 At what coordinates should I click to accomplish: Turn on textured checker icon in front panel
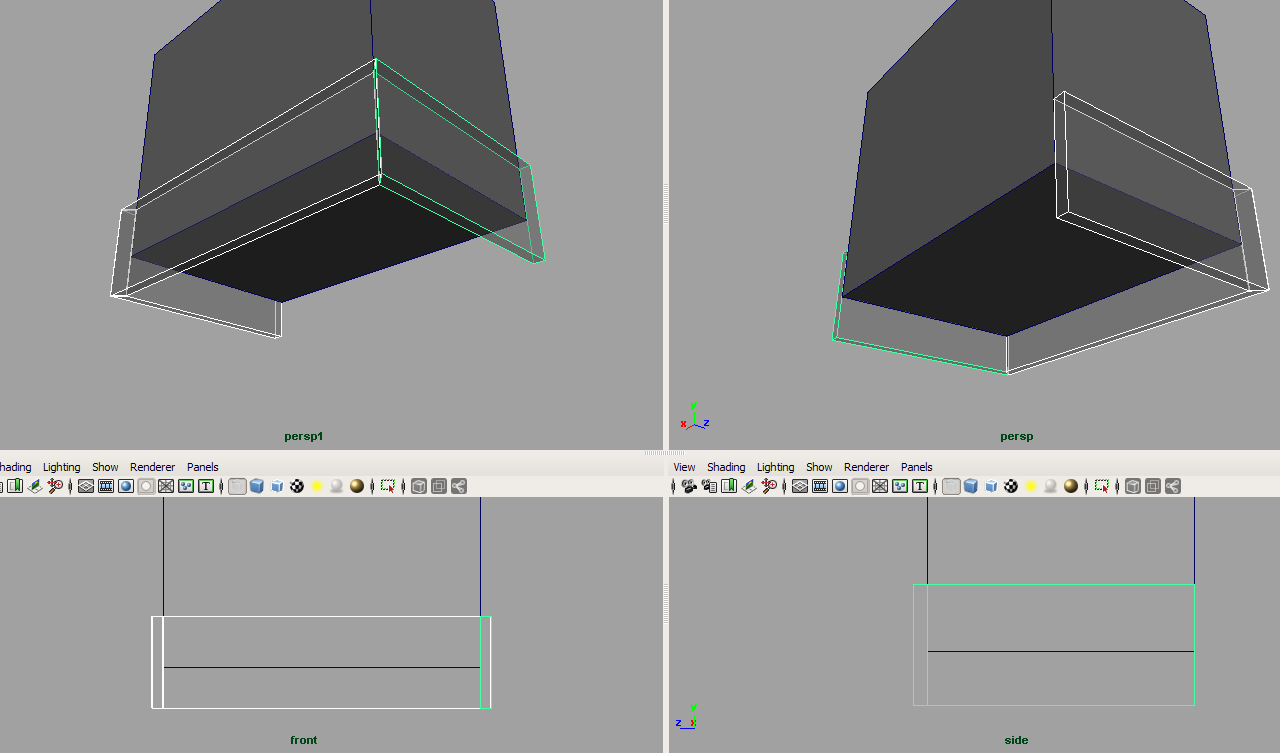point(297,486)
